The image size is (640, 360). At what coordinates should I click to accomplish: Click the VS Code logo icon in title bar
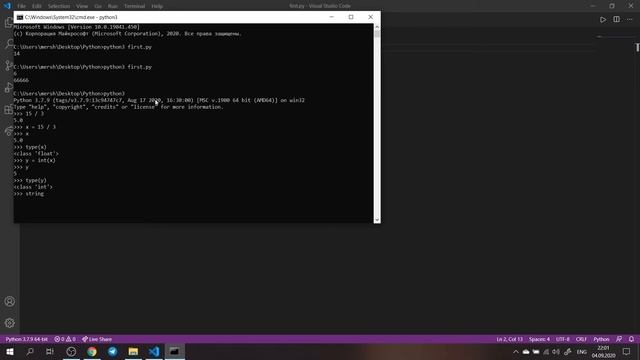(x=7, y=6)
